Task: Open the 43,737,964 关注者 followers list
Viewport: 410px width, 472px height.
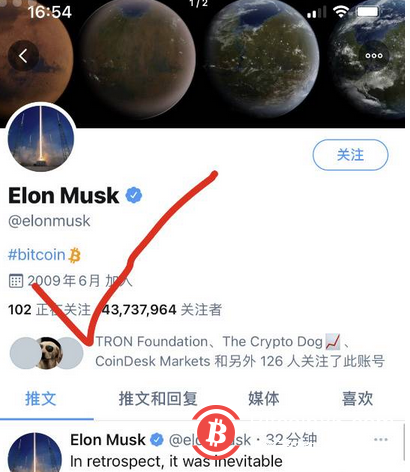Action: [161, 310]
